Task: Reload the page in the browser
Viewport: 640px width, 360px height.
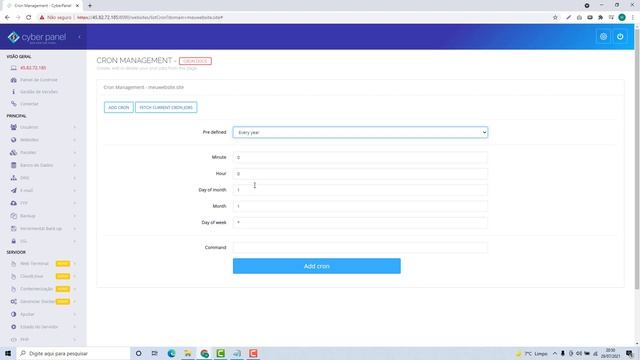Action: tap(29, 18)
